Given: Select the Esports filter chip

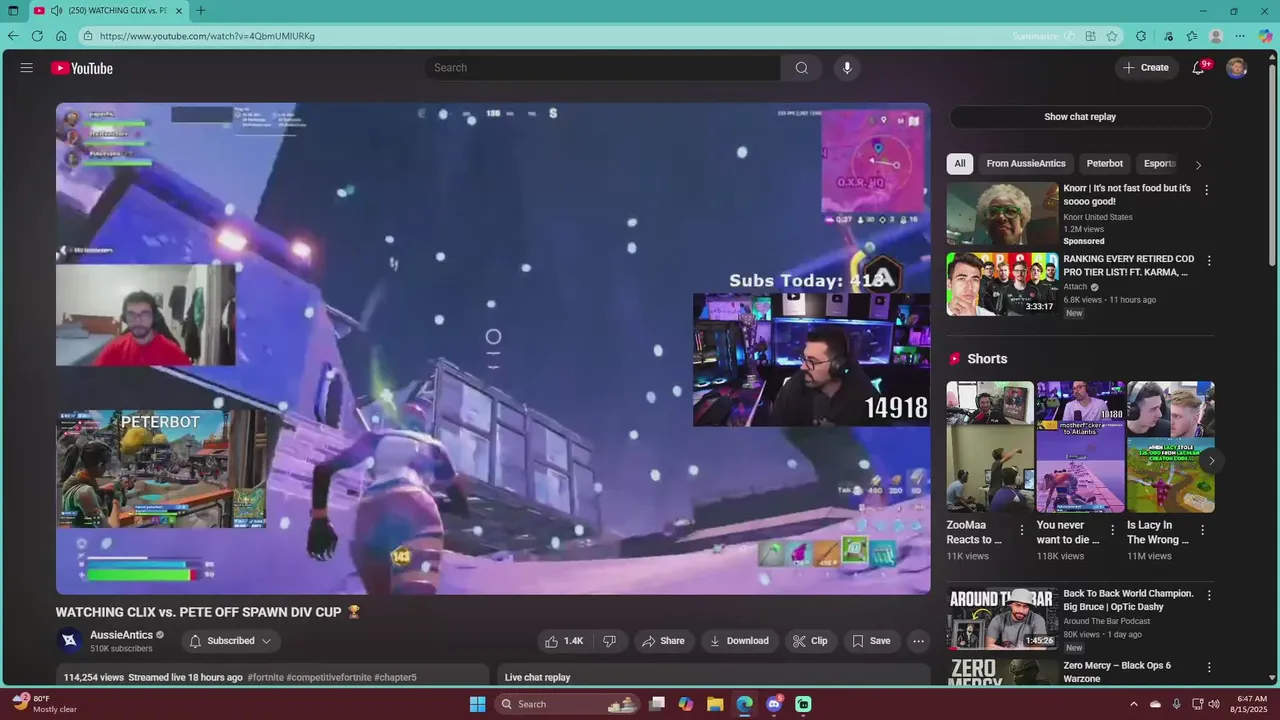Looking at the screenshot, I should [1160, 164].
